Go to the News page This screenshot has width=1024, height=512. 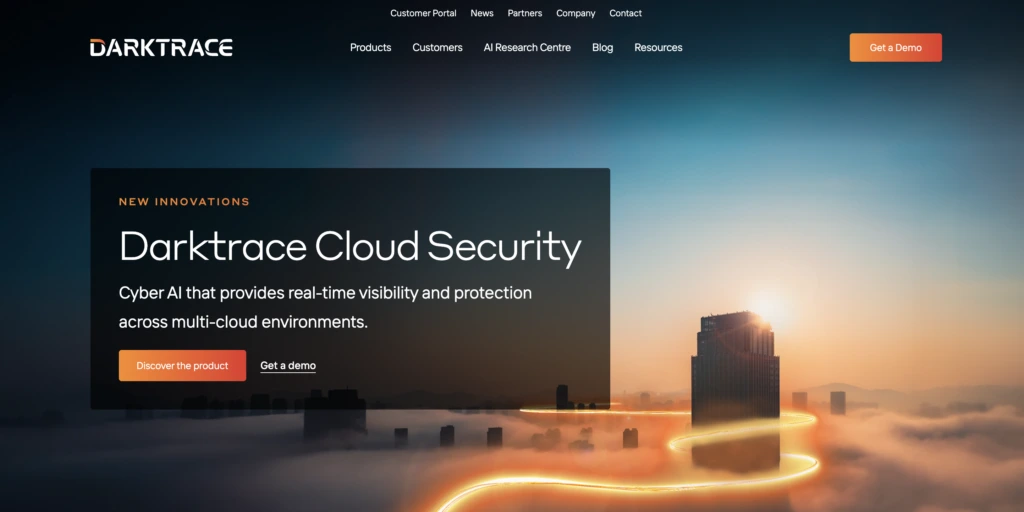coord(482,13)
